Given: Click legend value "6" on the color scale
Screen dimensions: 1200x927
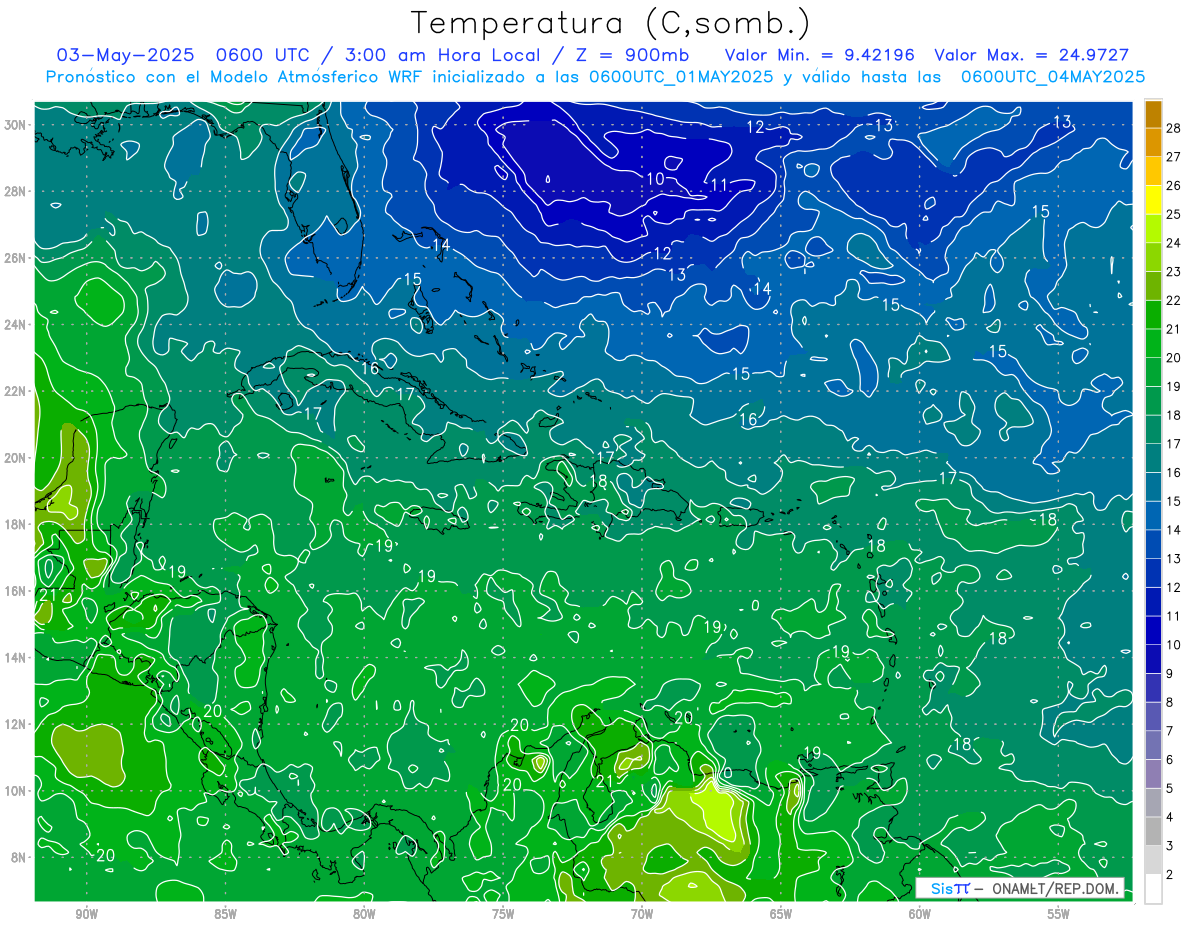Looking at the screenshot, I should pos(1170,760).
